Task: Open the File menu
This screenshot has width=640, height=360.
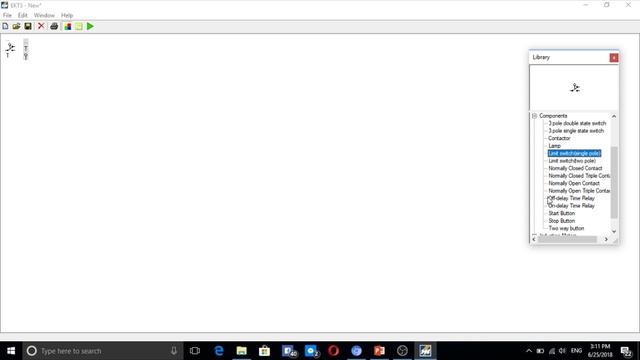Action: [7, 15]
